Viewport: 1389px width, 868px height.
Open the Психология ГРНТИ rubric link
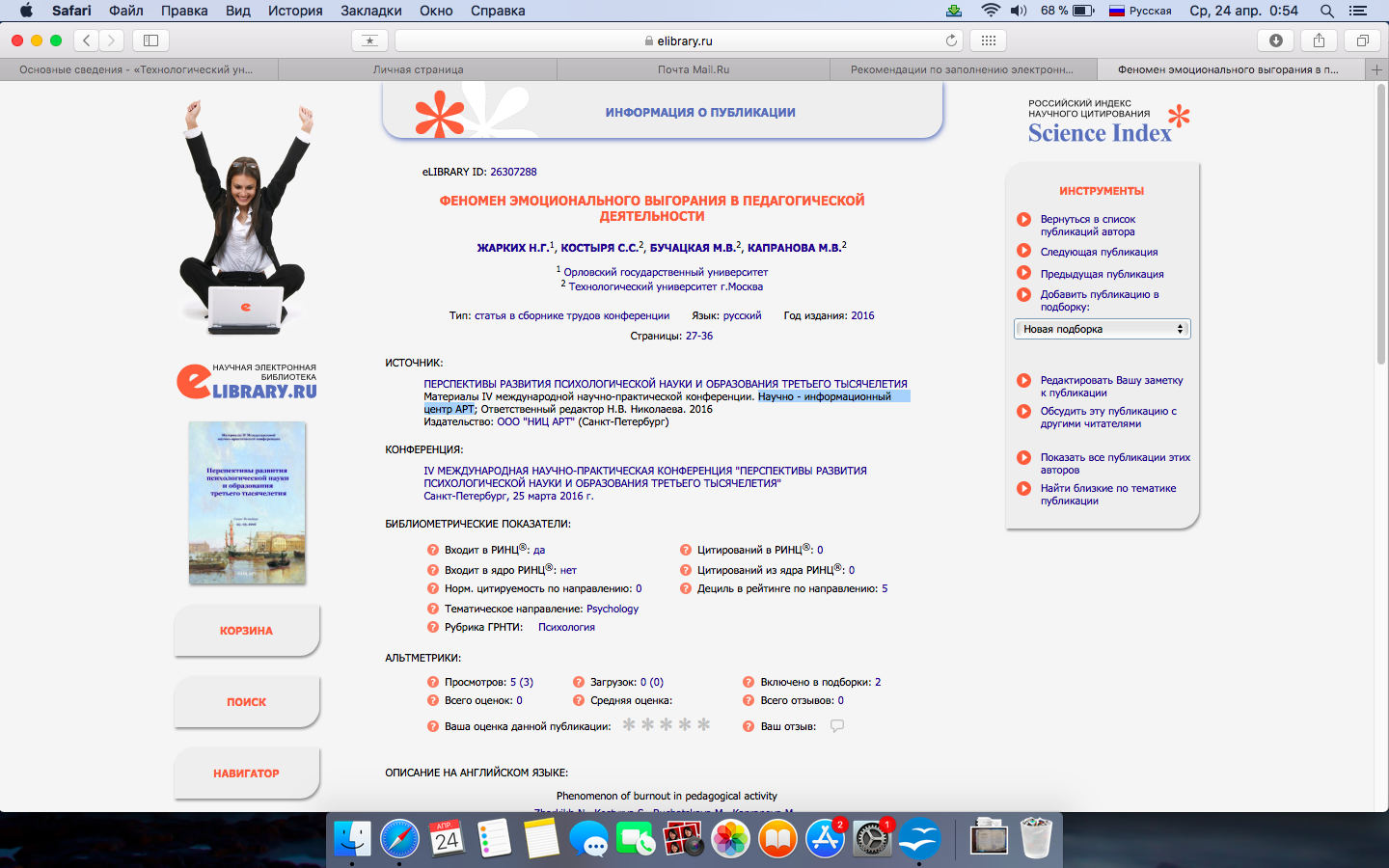(566, 627)
